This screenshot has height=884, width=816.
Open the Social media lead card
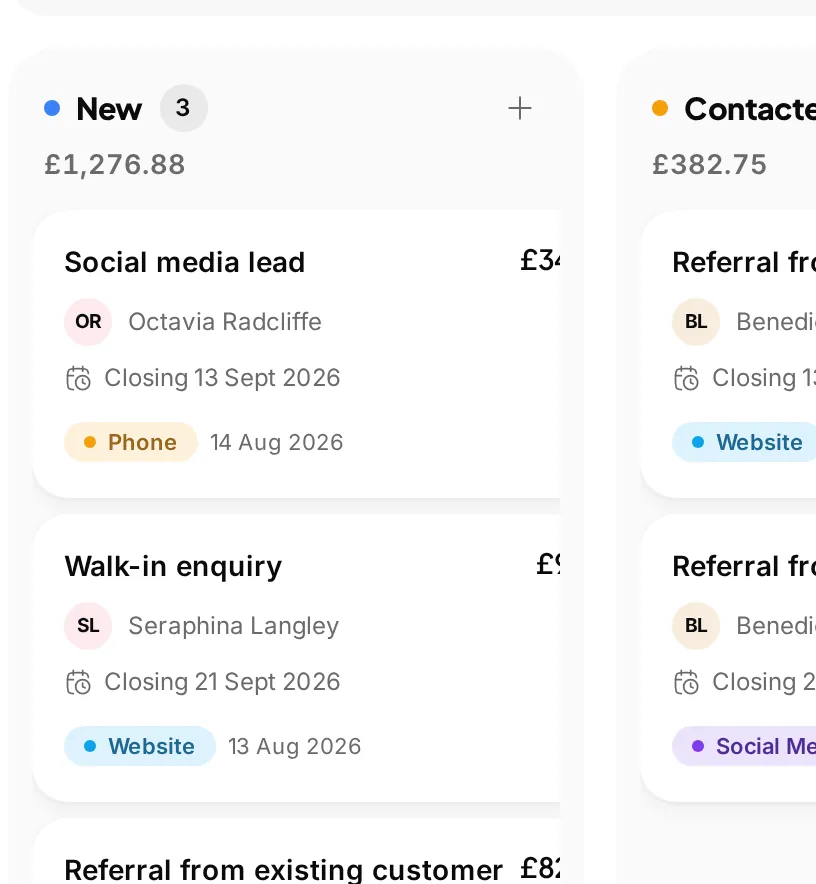point(297,354)
